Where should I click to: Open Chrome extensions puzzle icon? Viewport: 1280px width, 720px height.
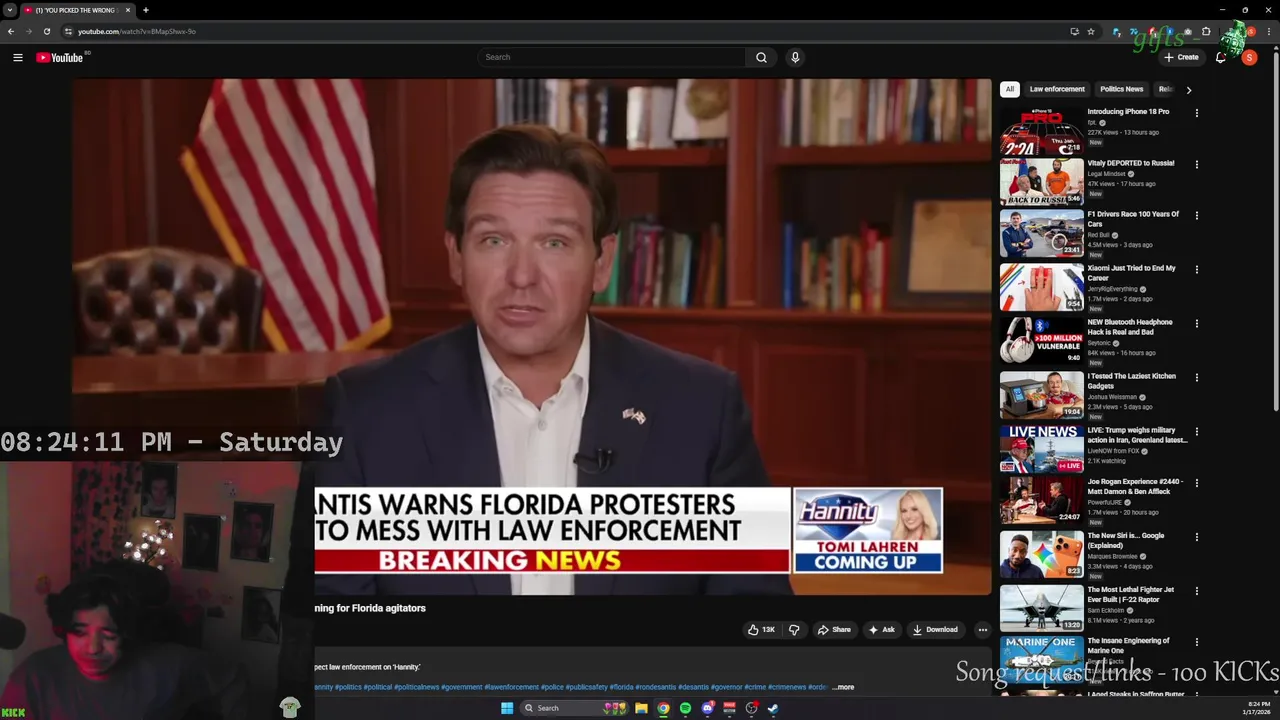(1206, 31)
